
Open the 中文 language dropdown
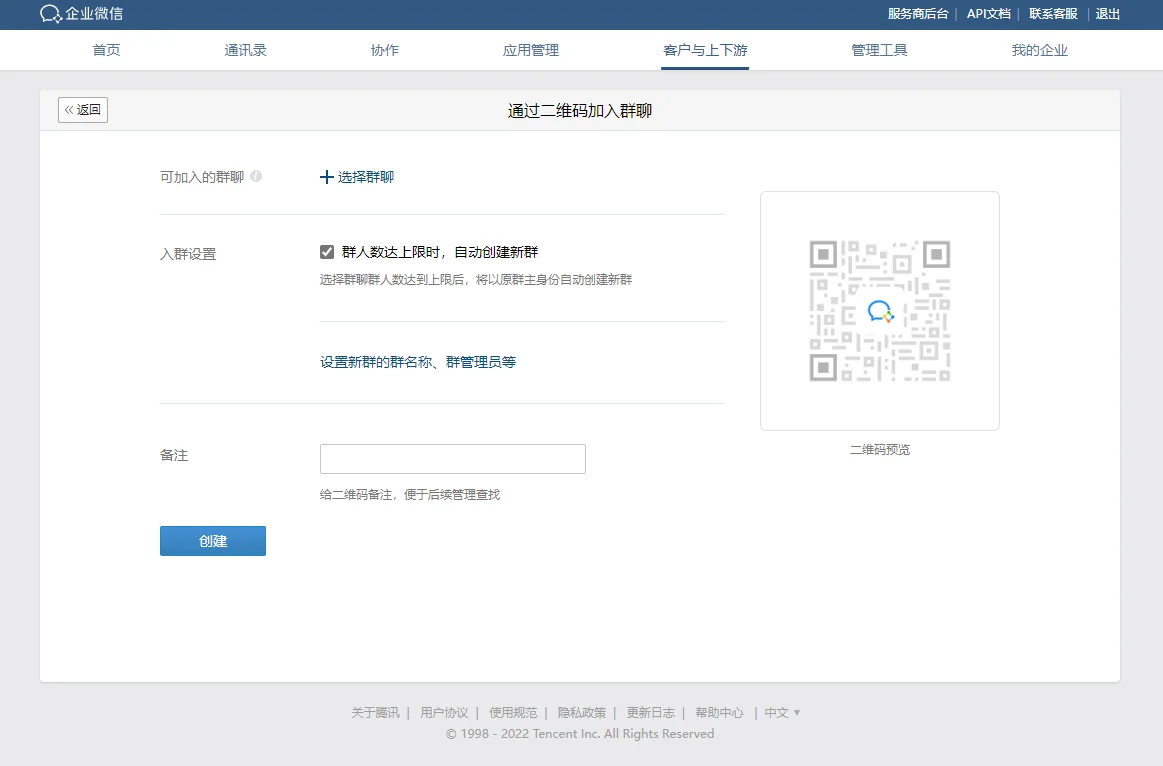click(x=783, y=713)
